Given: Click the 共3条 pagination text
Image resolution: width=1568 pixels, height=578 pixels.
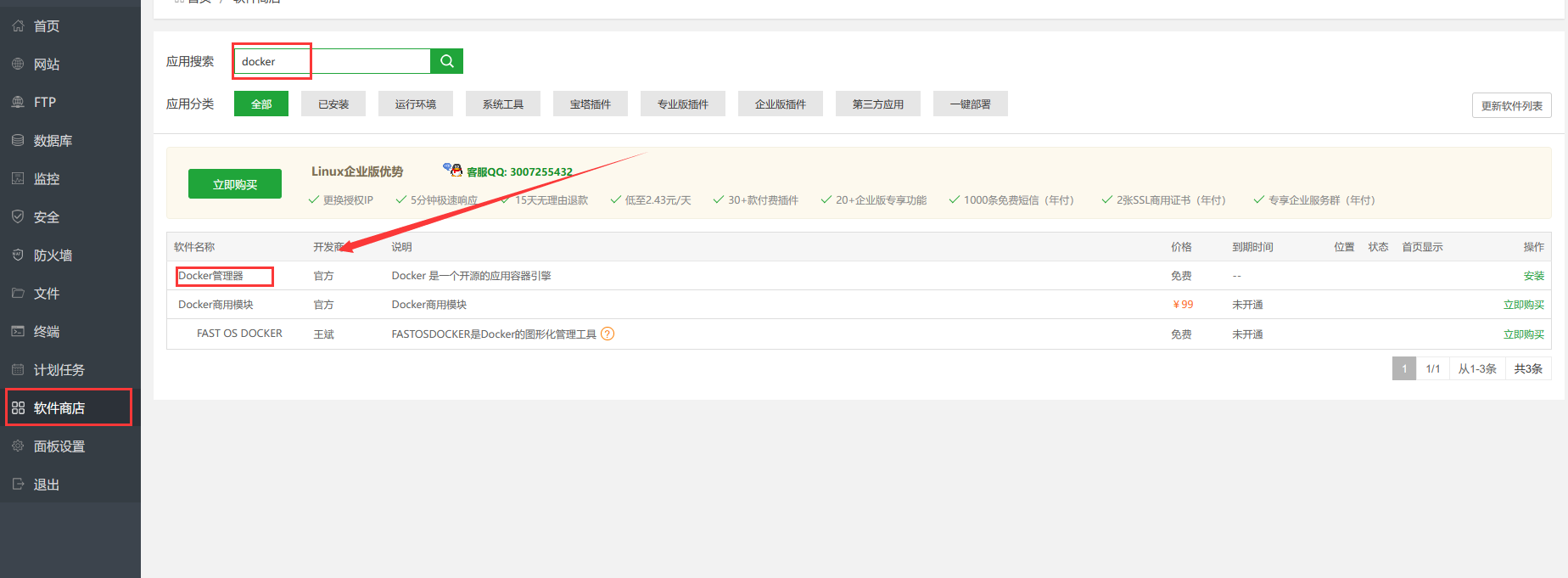Looking at the screenshot, I should [1528, 368].
